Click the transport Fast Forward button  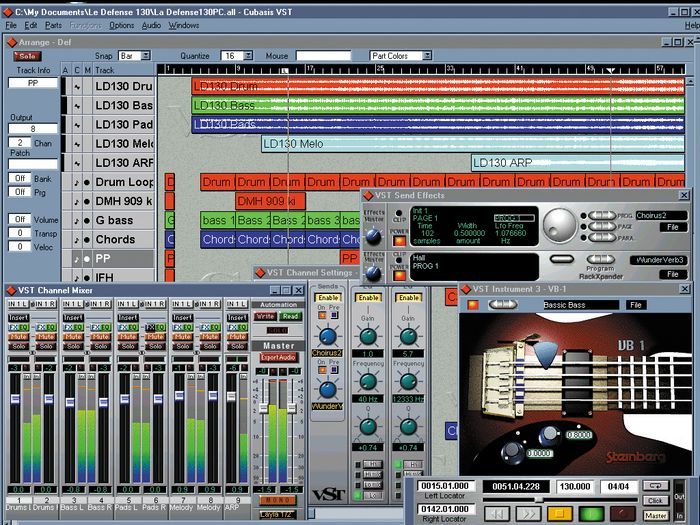(x=528, y=514)
